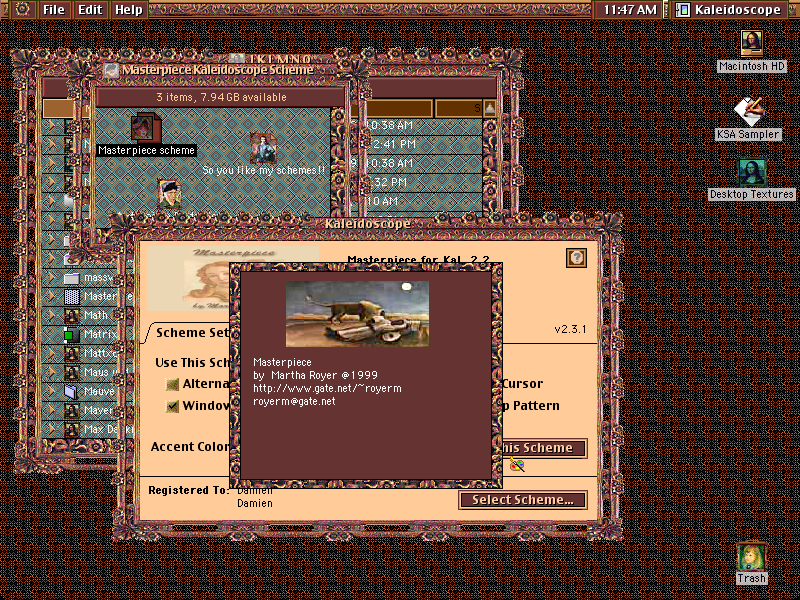Expand the 'Master' row disclosure triangle

coord(52,296)
